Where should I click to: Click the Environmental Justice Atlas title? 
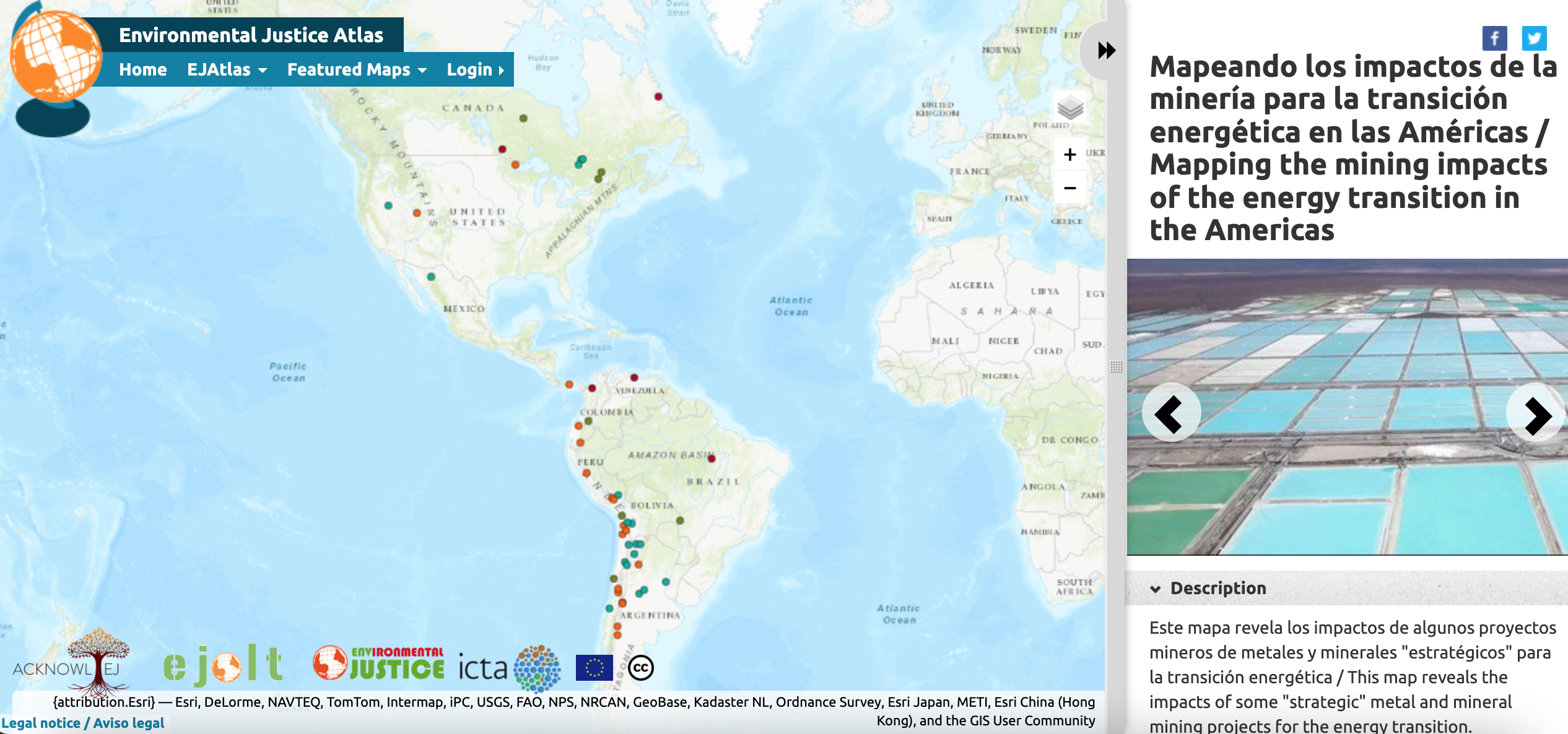click(251, 35)
